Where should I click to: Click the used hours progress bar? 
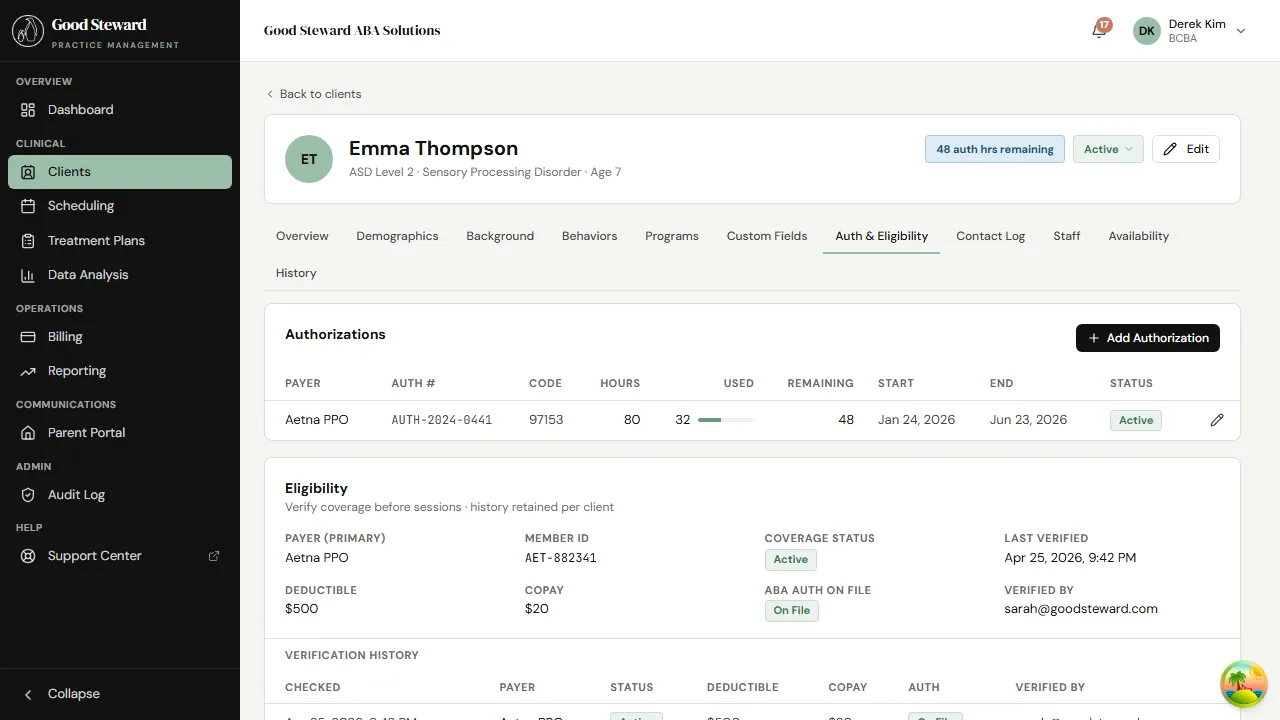point(725,420)
